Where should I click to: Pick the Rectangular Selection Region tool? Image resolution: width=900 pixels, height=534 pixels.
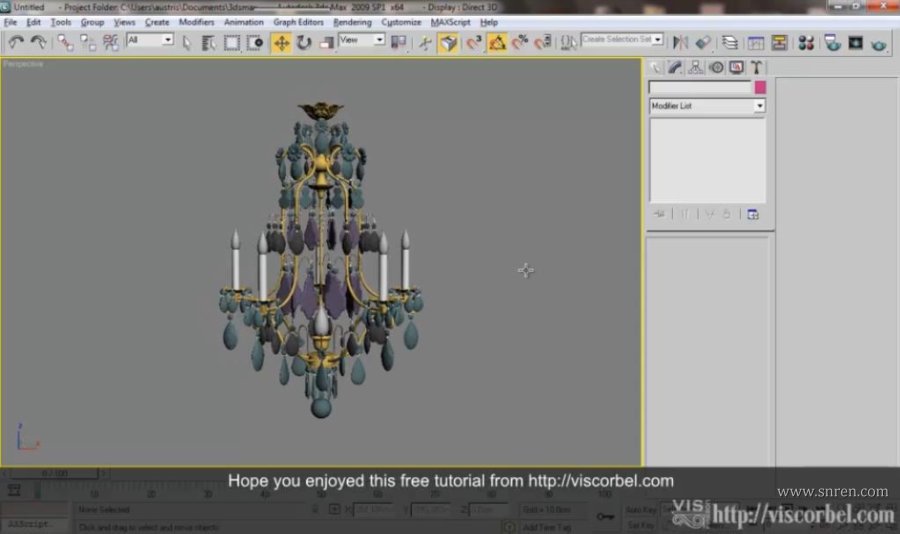coord(232,42)
